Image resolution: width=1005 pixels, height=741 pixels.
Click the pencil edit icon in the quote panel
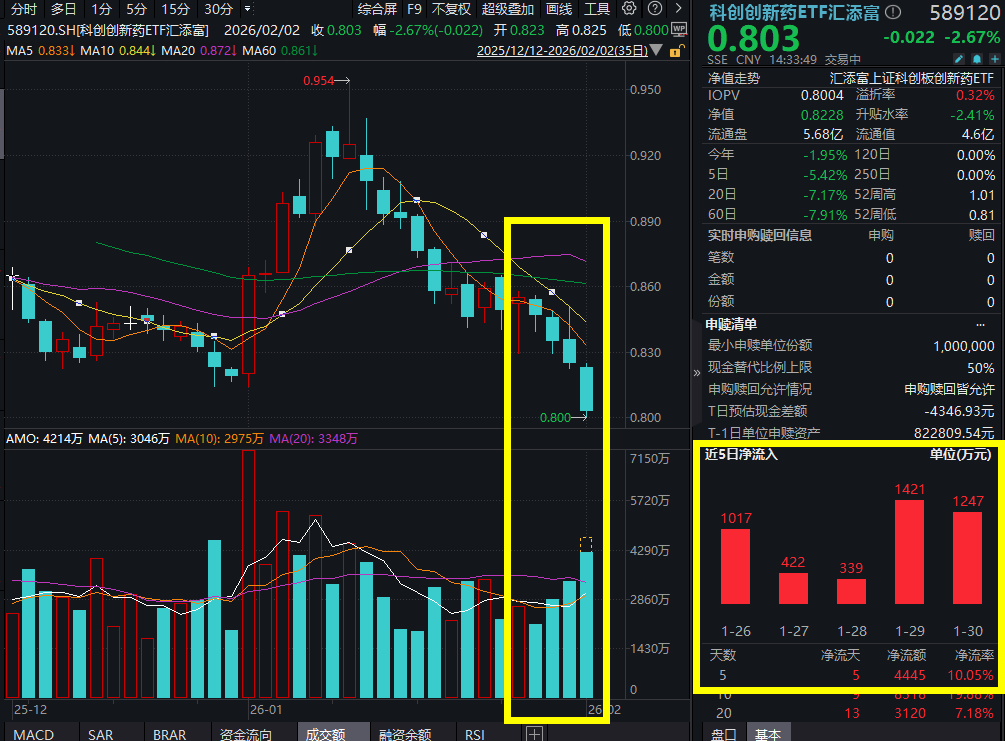click(x=958, y=59)
